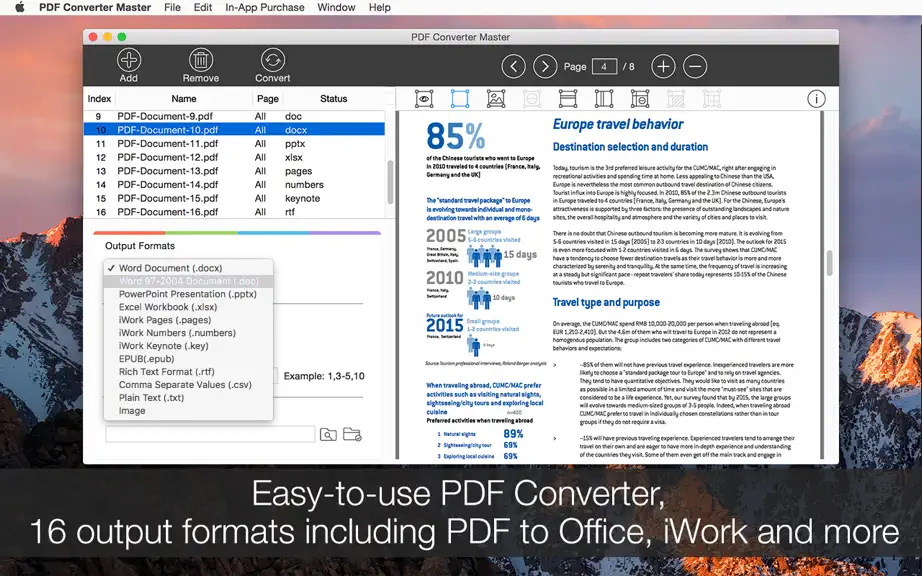Screen dimensions: 922x576
Task: Click the output folder path field
Action: tap(210, 434)
